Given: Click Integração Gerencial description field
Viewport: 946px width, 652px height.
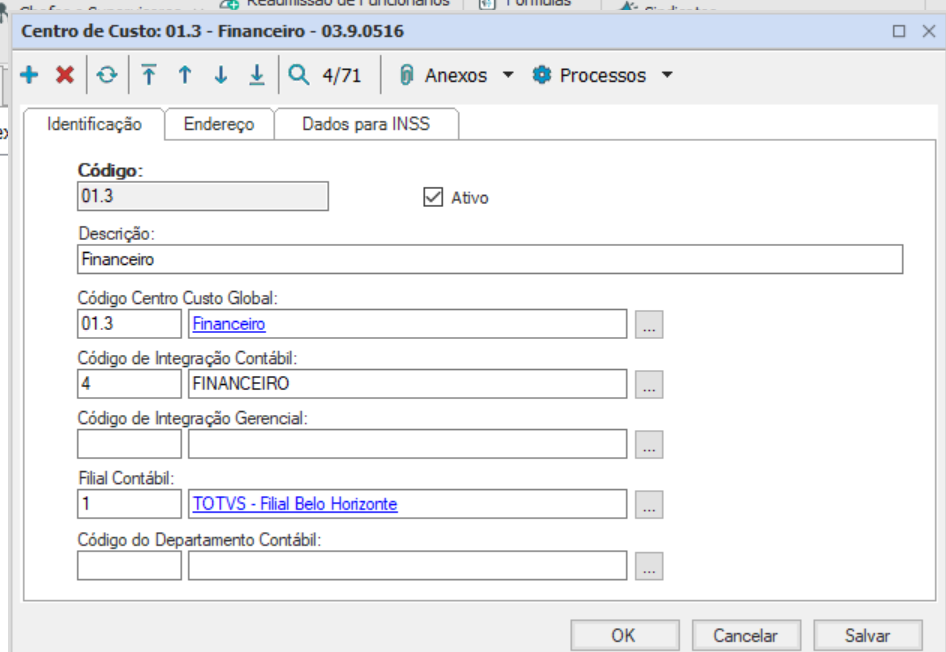Looking at the screenshot, I should [407, 444].
